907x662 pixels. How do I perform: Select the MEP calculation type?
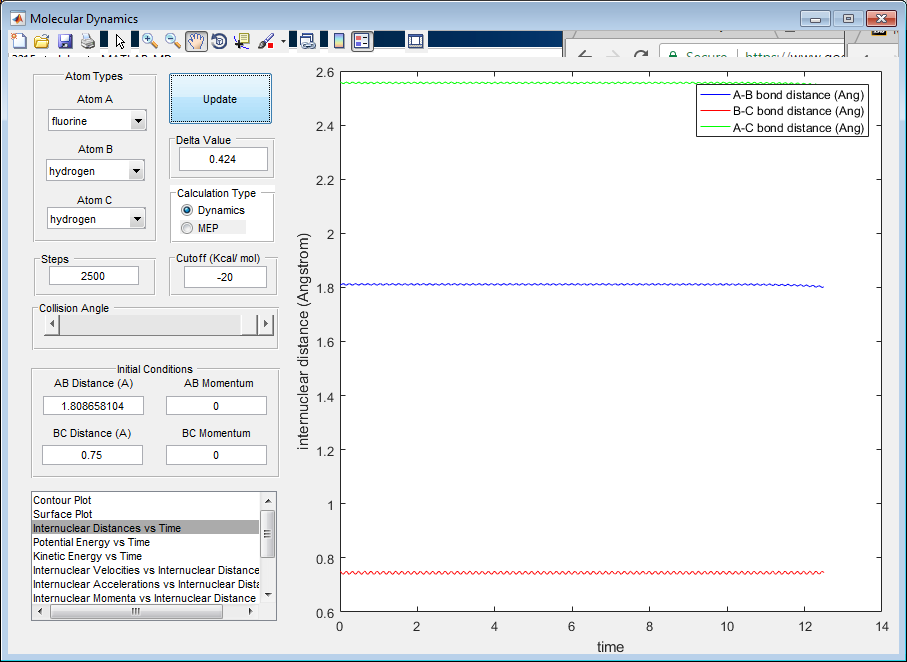coord(187,228)
